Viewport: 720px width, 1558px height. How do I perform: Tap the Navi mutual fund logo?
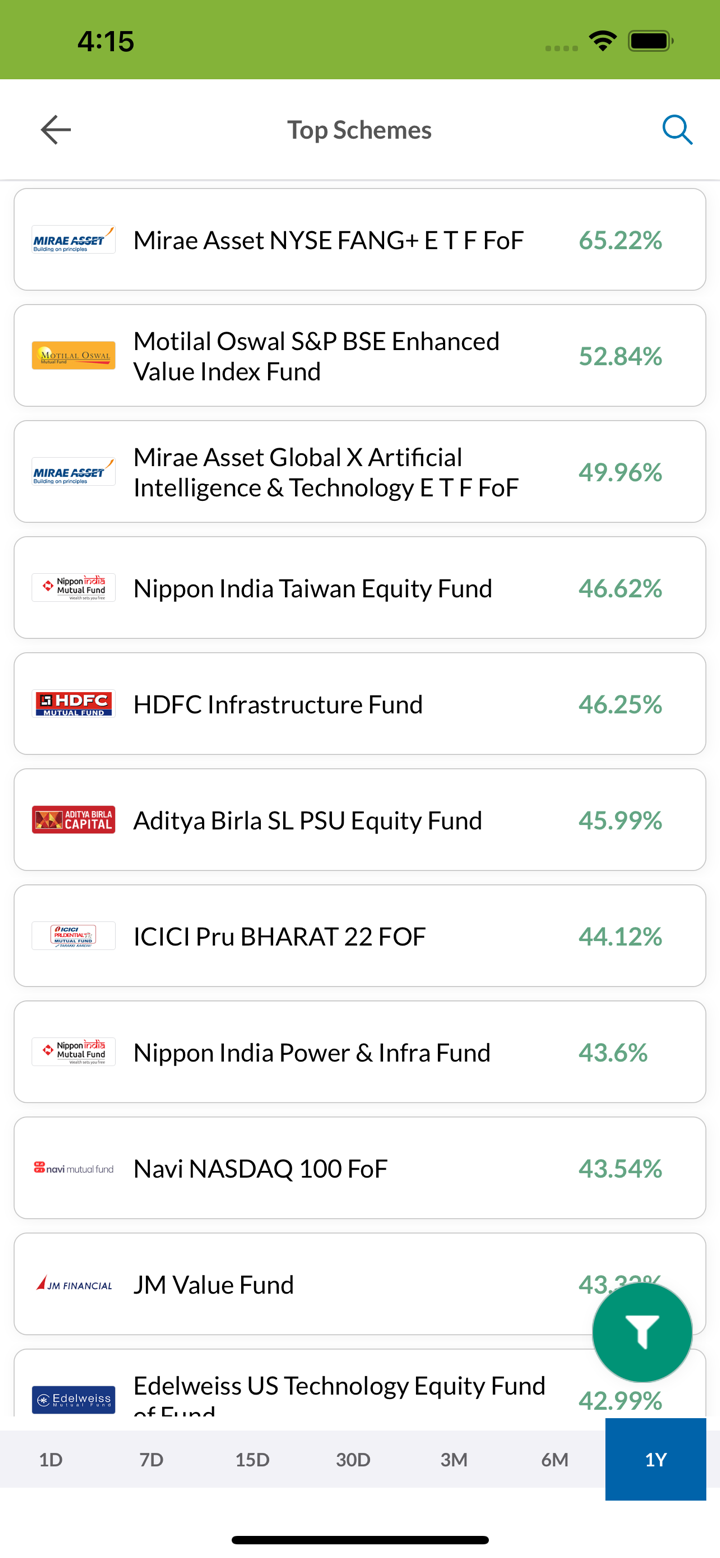point(74,1168)
